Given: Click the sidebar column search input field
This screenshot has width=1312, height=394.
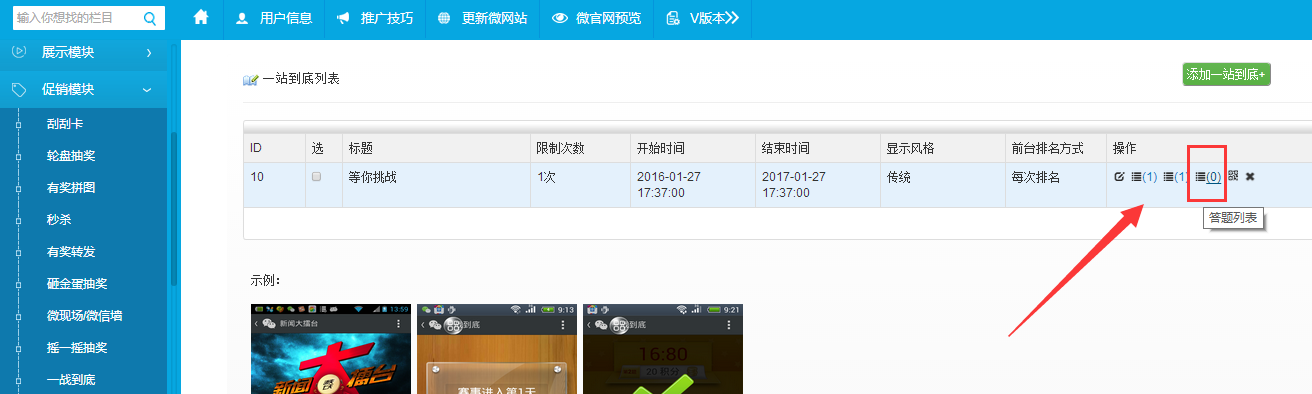Looking at the screenshot, I should coord(77,17).
